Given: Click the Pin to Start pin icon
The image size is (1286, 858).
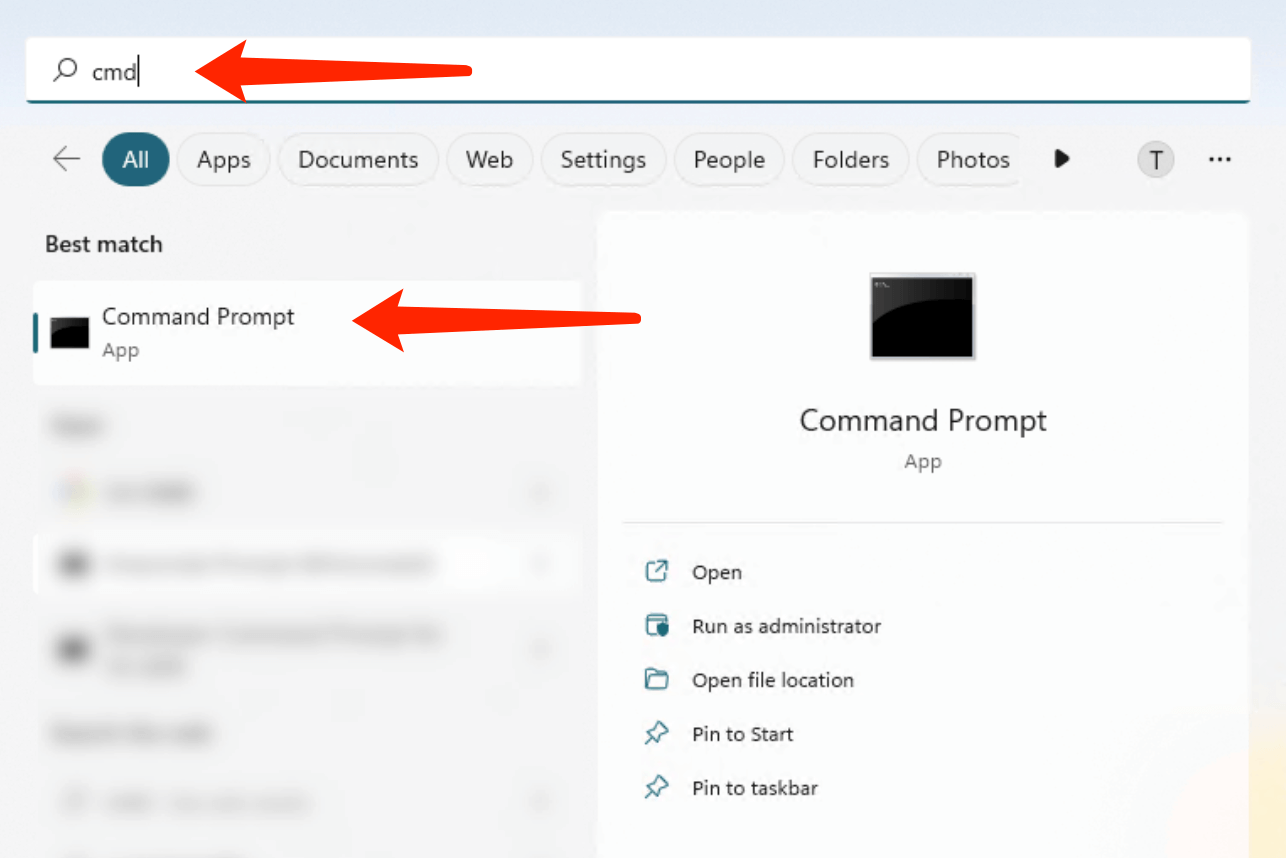Looking at the screenshot, I should [656, 734].
